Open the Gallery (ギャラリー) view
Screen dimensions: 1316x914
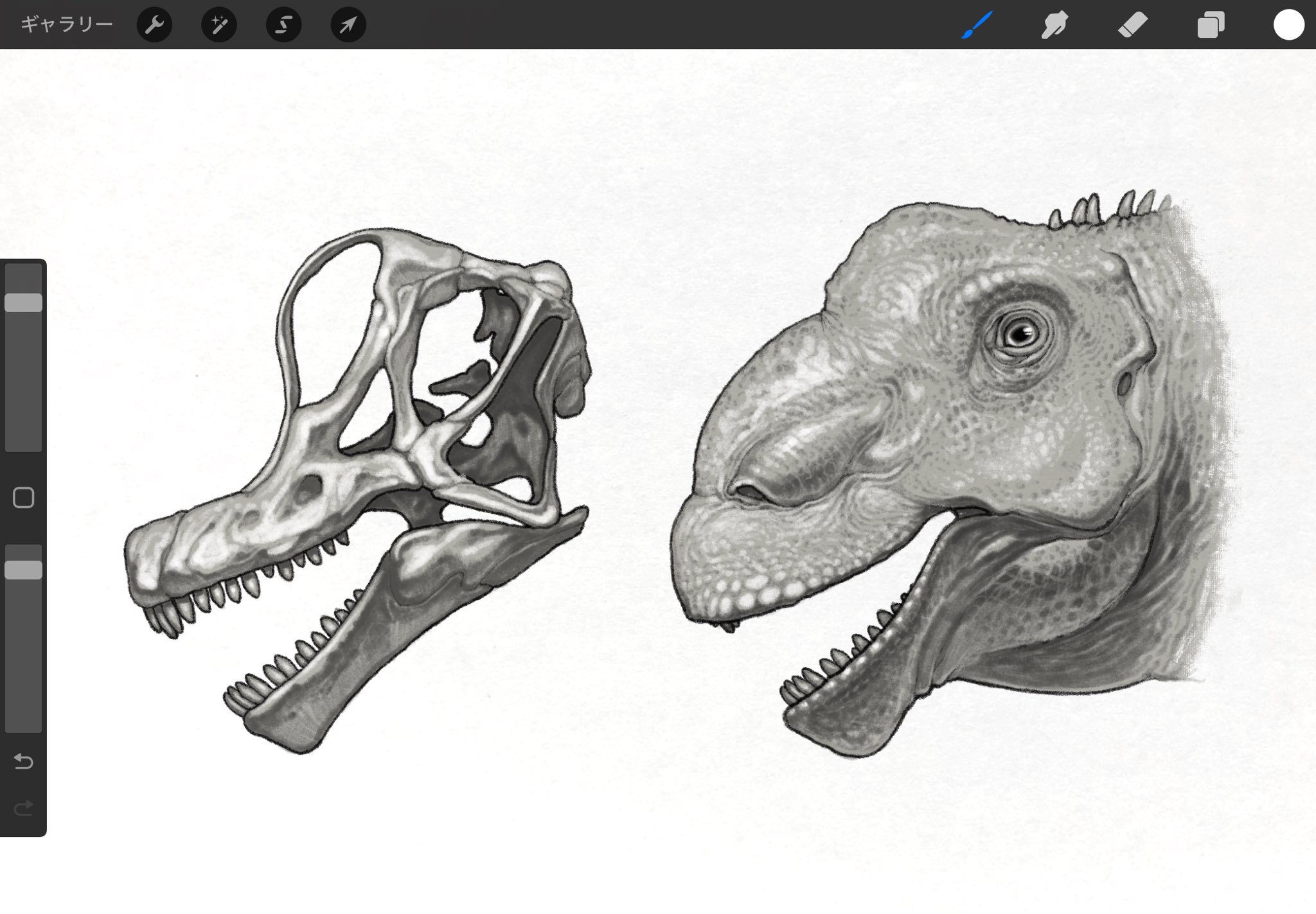tap(67, 24)
